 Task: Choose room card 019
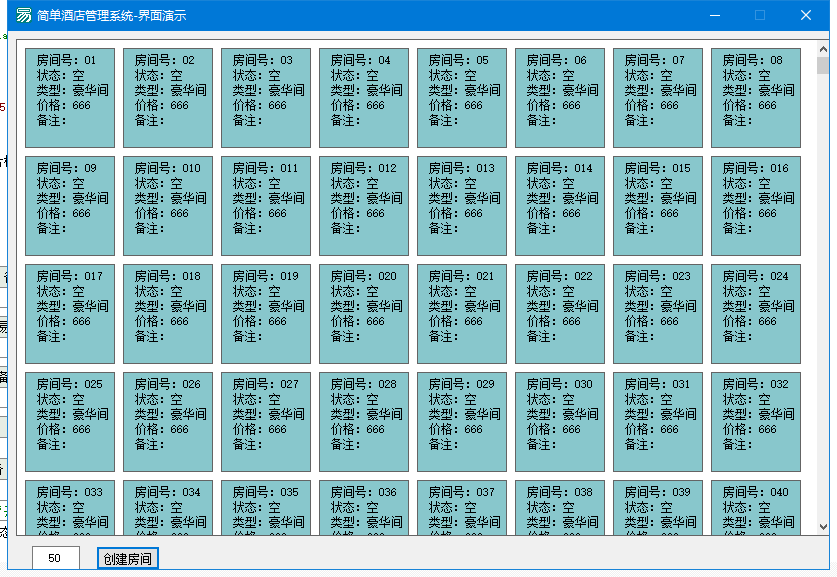click(266, 314)
